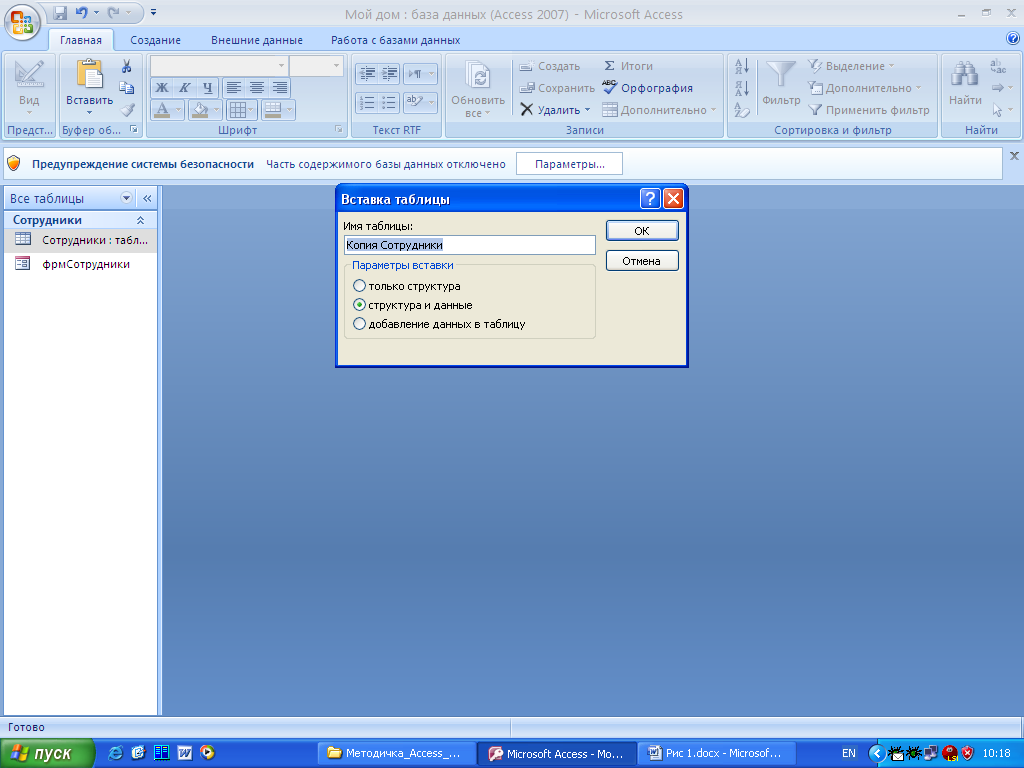
Task: Click the Параметры... security button
Action: tap(569, 164)
